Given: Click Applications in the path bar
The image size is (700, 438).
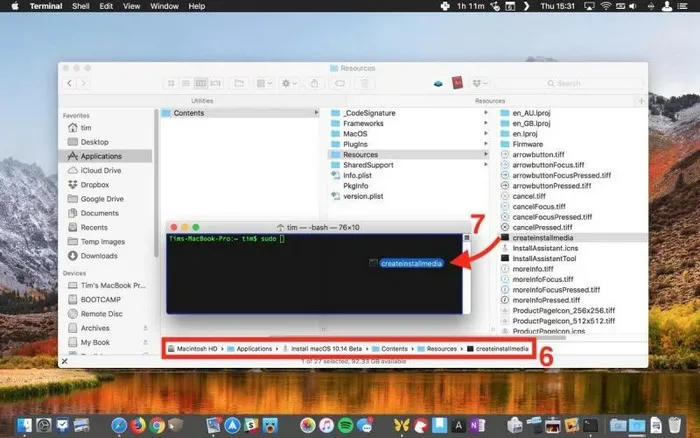Looking at the screenshot, I should [250, 349].
